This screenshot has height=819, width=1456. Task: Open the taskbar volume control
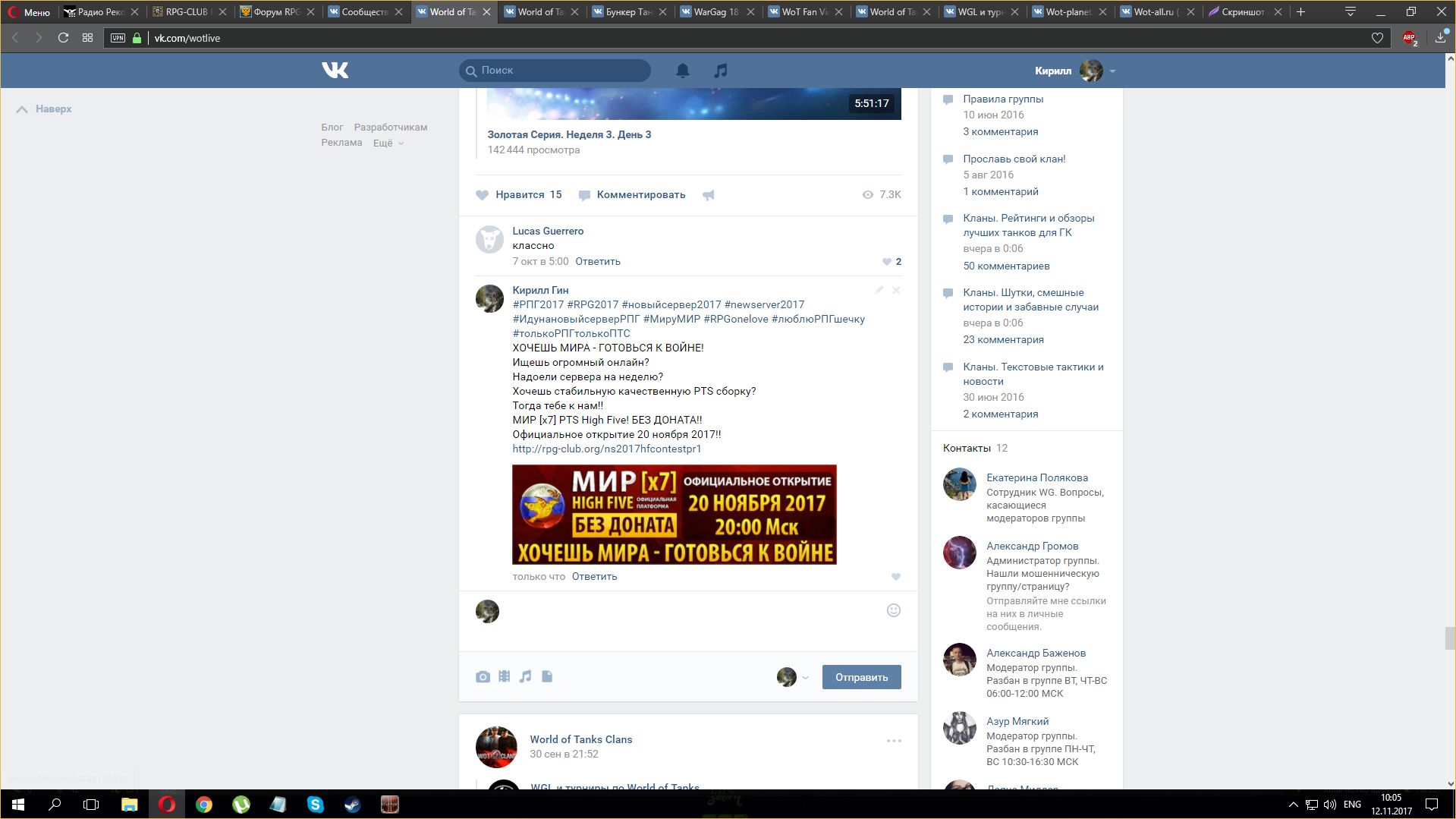pyautogui.click(x=1330, y=805)
